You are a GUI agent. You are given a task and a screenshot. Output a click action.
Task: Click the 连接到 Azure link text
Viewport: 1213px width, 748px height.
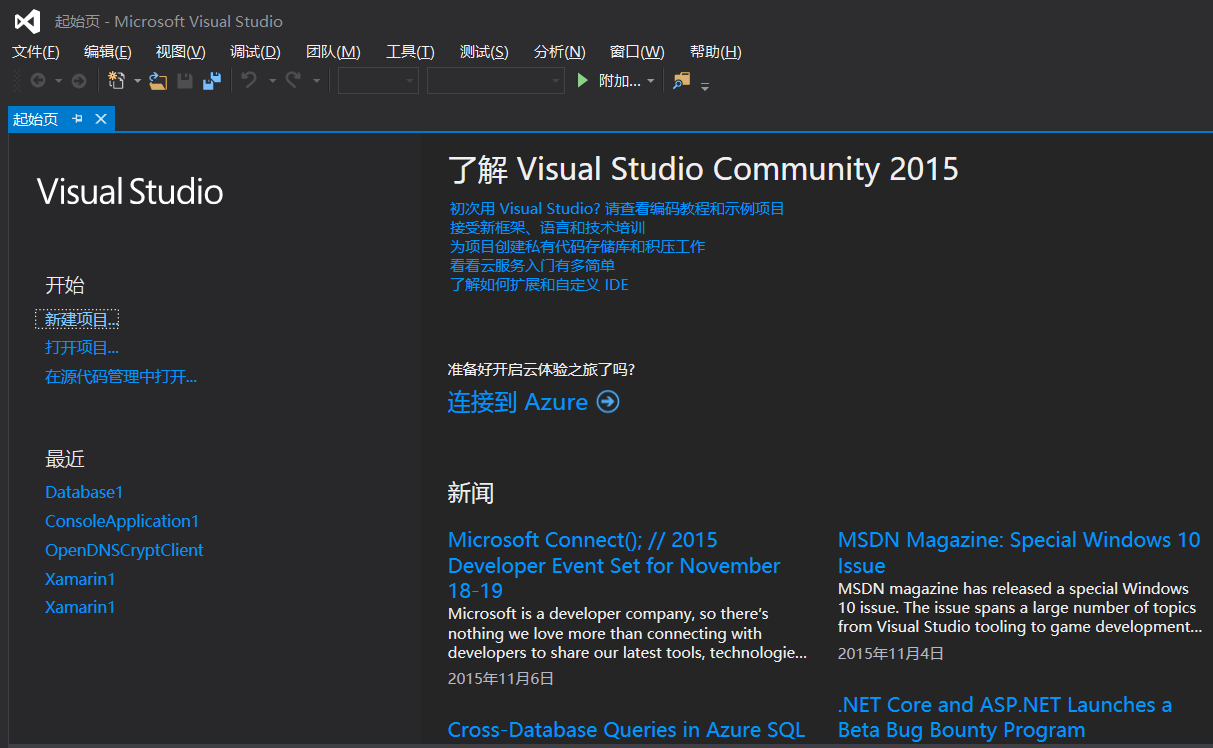pos(518,402)
